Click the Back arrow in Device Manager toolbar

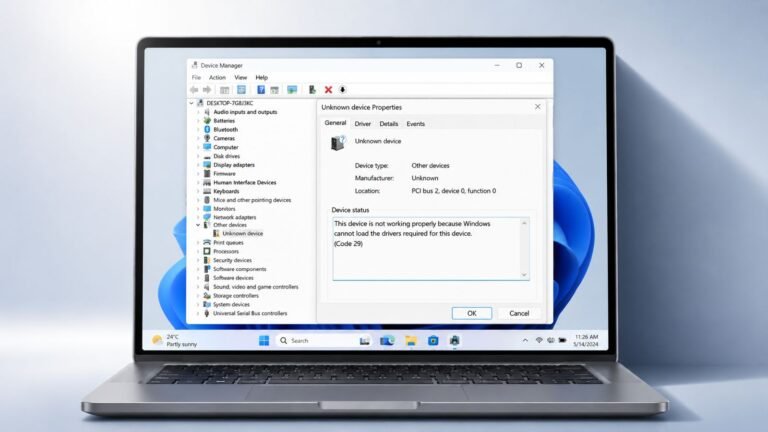[194, 90]
